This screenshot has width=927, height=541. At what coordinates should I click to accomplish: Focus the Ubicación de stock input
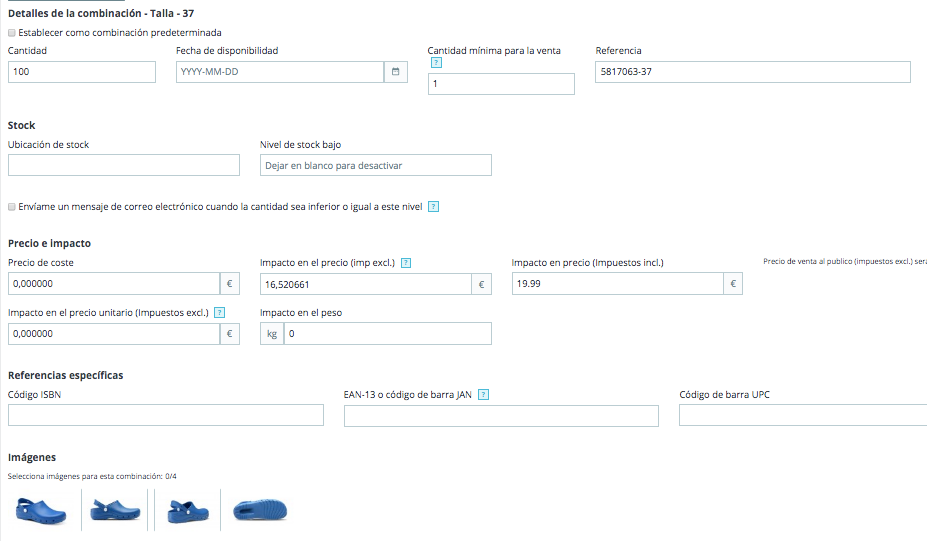click(124, 165)
